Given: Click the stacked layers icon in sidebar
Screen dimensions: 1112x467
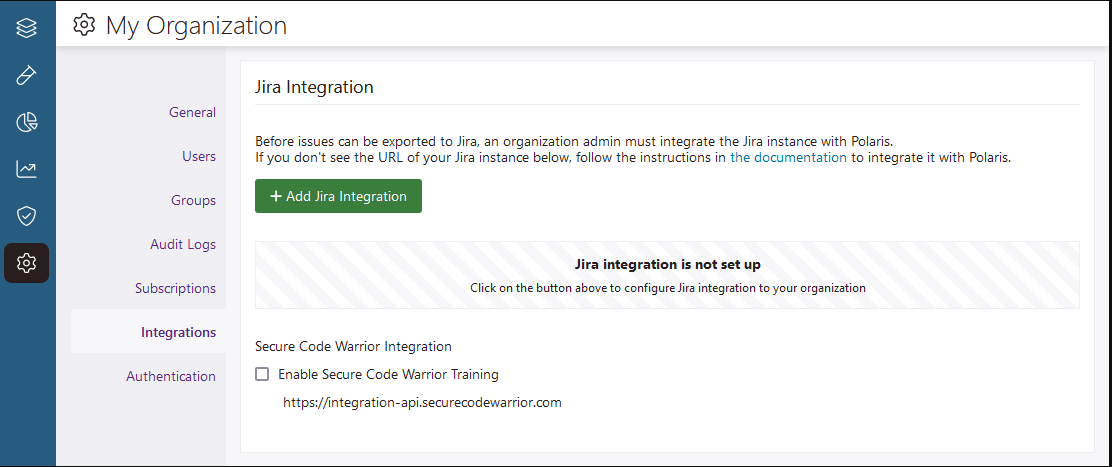Looking at the screenshot, I should pos(27,27).
